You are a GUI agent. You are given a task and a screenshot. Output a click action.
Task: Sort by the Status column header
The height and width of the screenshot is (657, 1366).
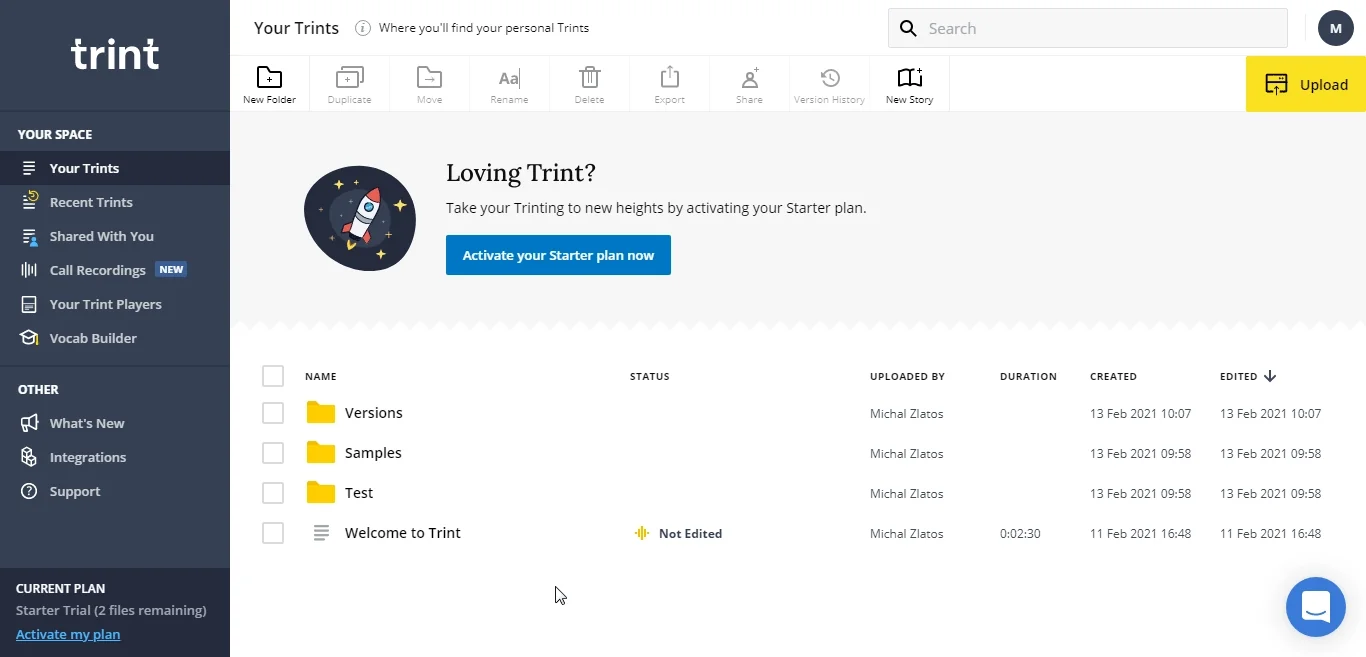(x=650, y=377)
